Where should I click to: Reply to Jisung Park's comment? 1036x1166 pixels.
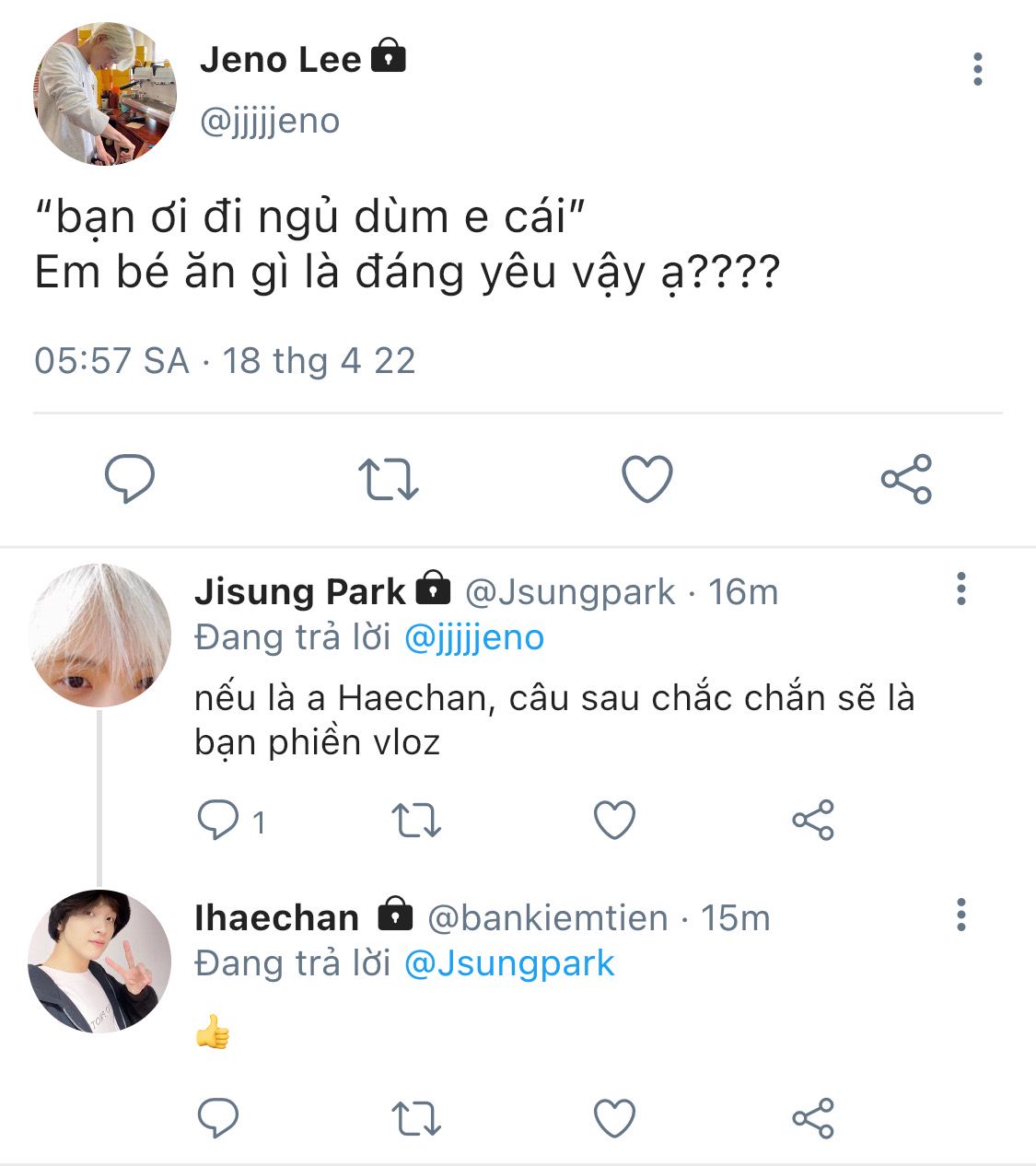[x=219, y=820]
